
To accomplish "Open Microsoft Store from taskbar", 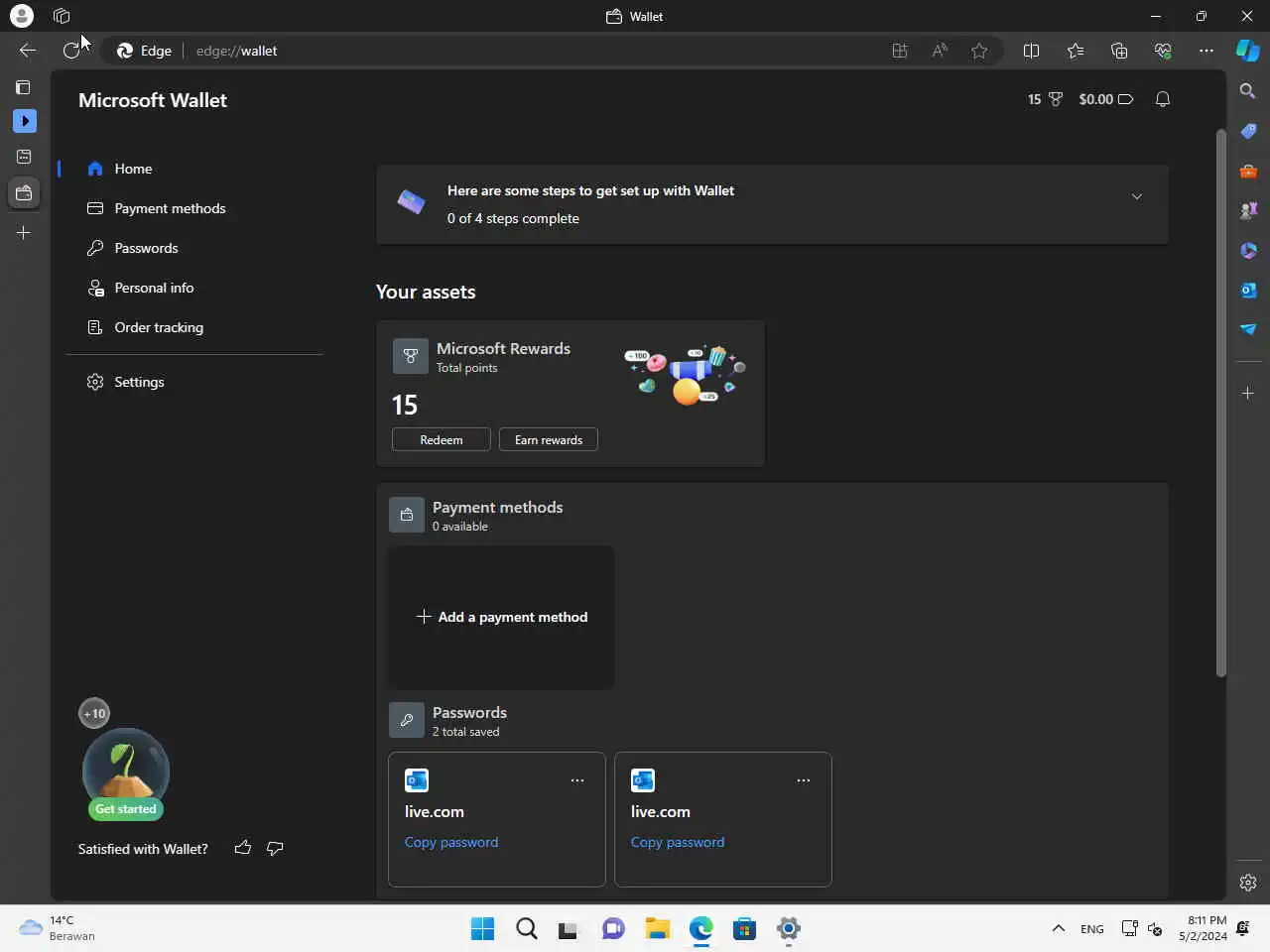I will [744, 929].
